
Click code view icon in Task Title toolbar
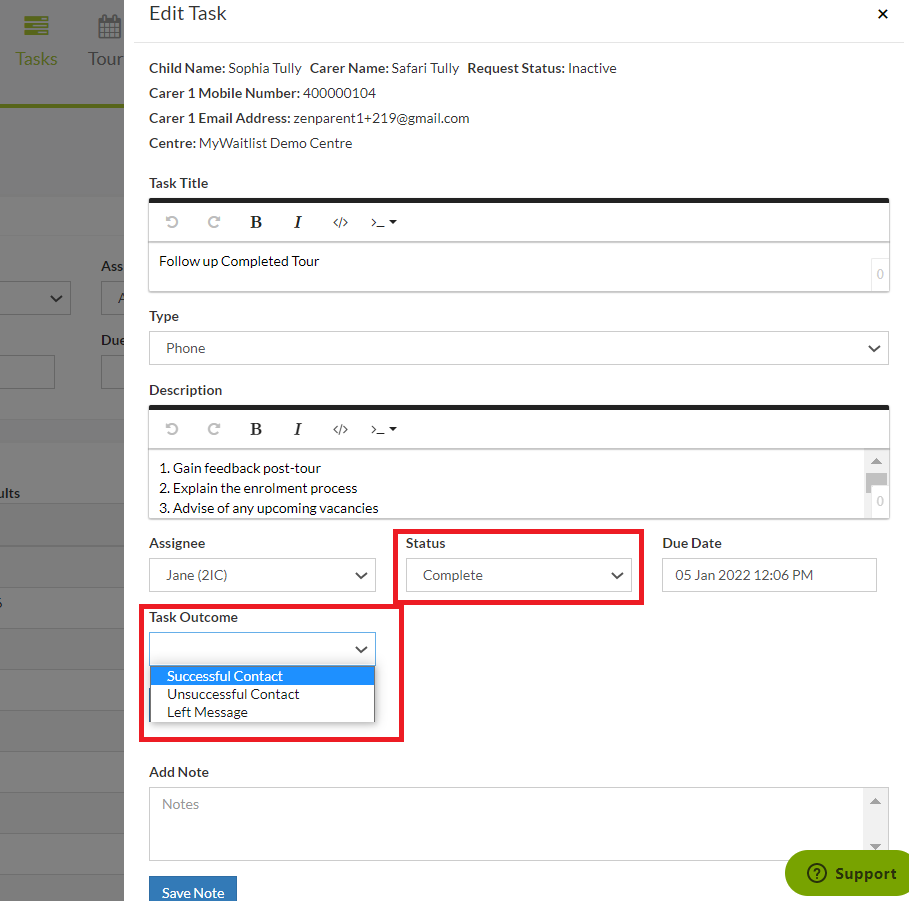340,222
